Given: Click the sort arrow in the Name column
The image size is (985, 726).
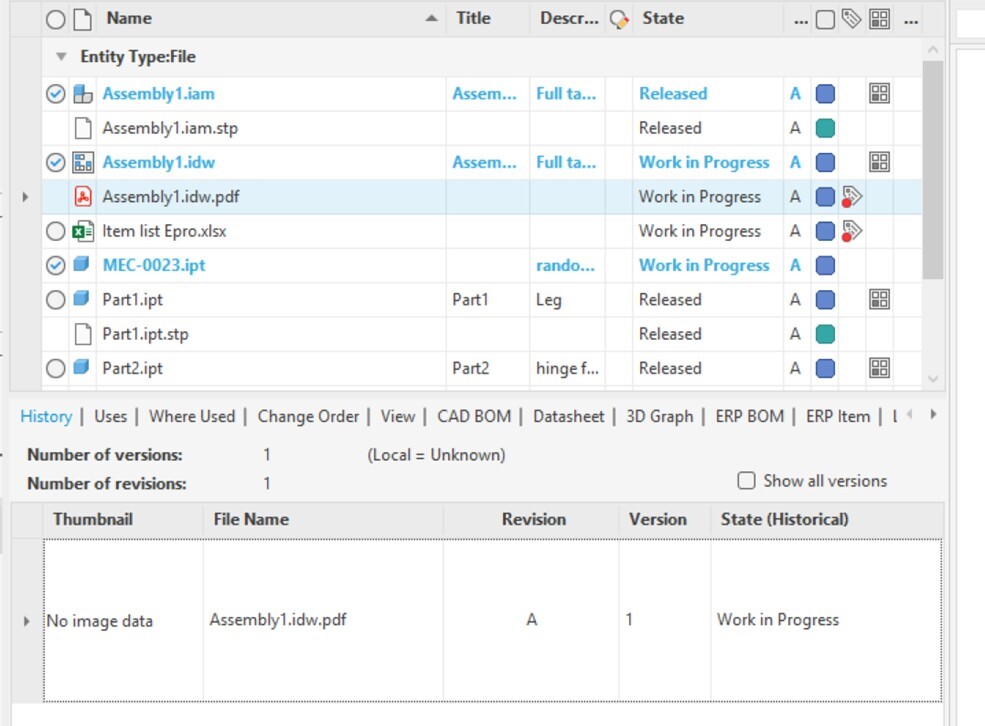Looking at the screenshot, I should pyautogui.click(x=431, y=18).
